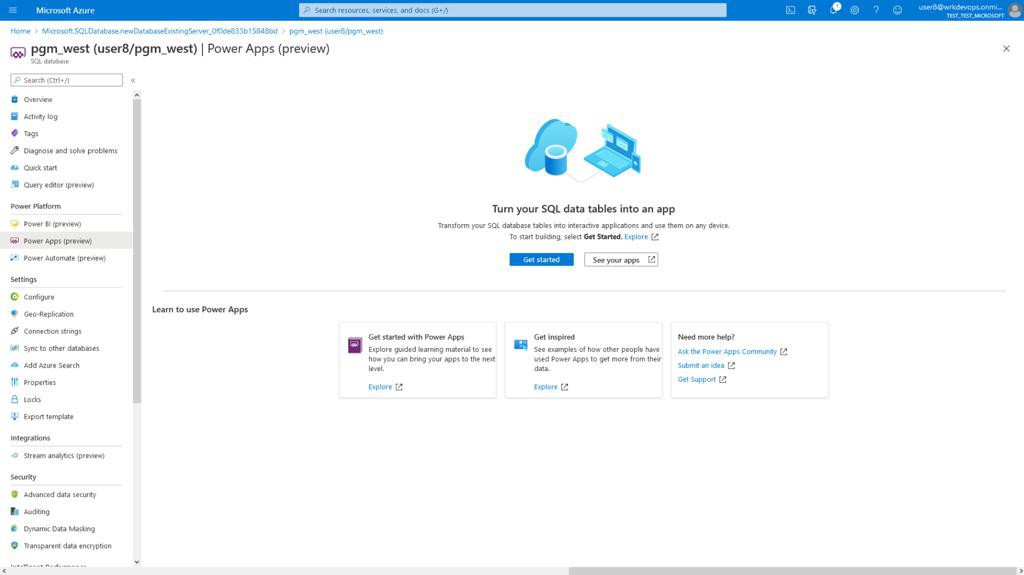
Task: Open the Directory and subscription filter icon
Action: pos(812,10)
